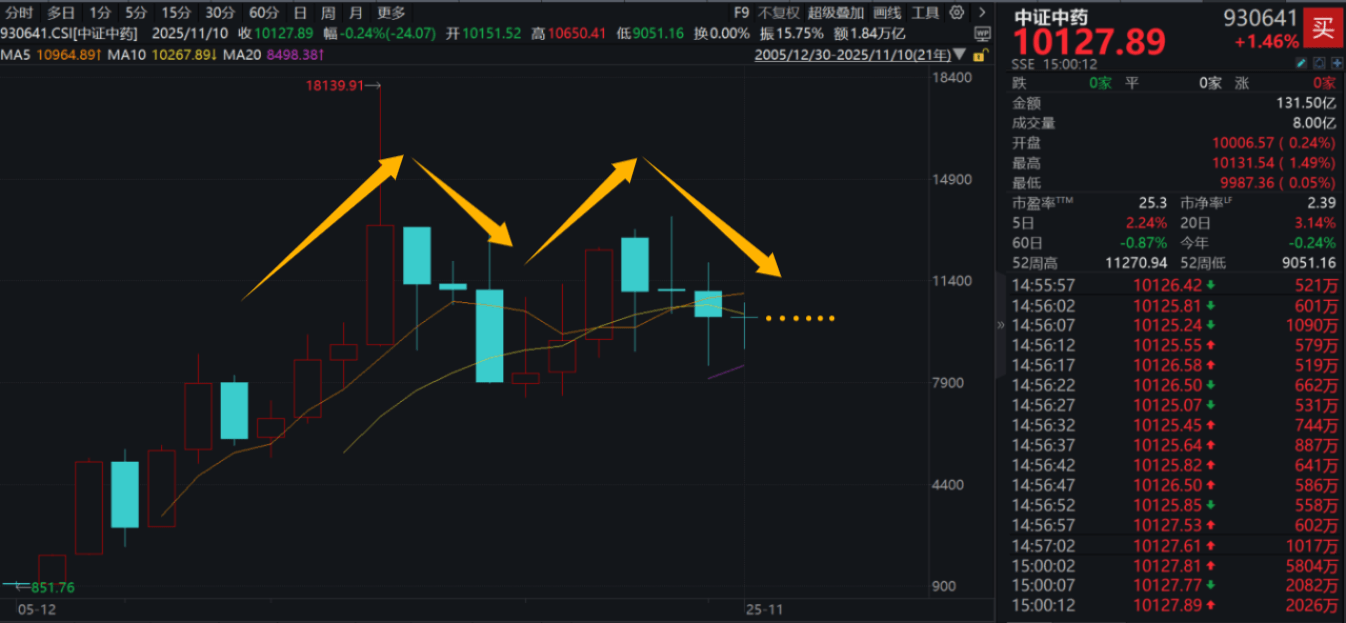Click the 开盘 10006.57 row
Viewport: 1346px width, 623px height.
point(1174,143)
